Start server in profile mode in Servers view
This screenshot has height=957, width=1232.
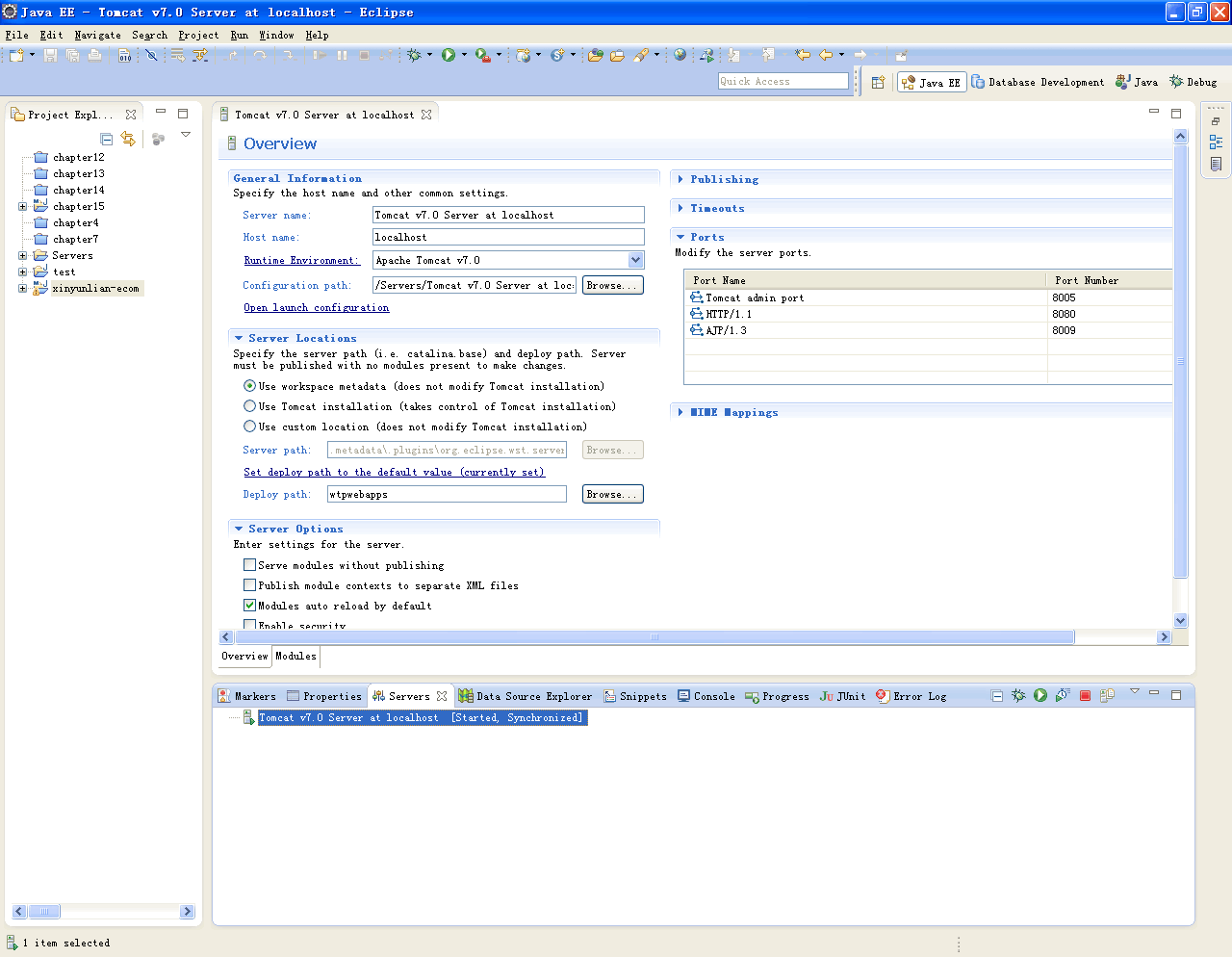click(1063, 695)
